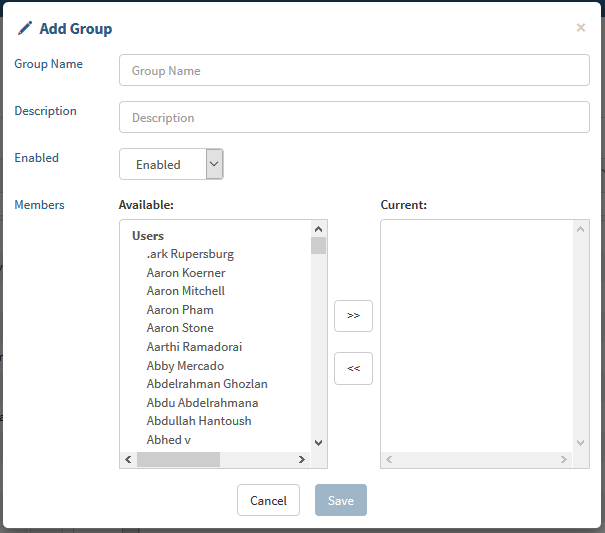This screenshot has width=605, height=533.
Task: Click the Cancel button
Action: point(268,500)
